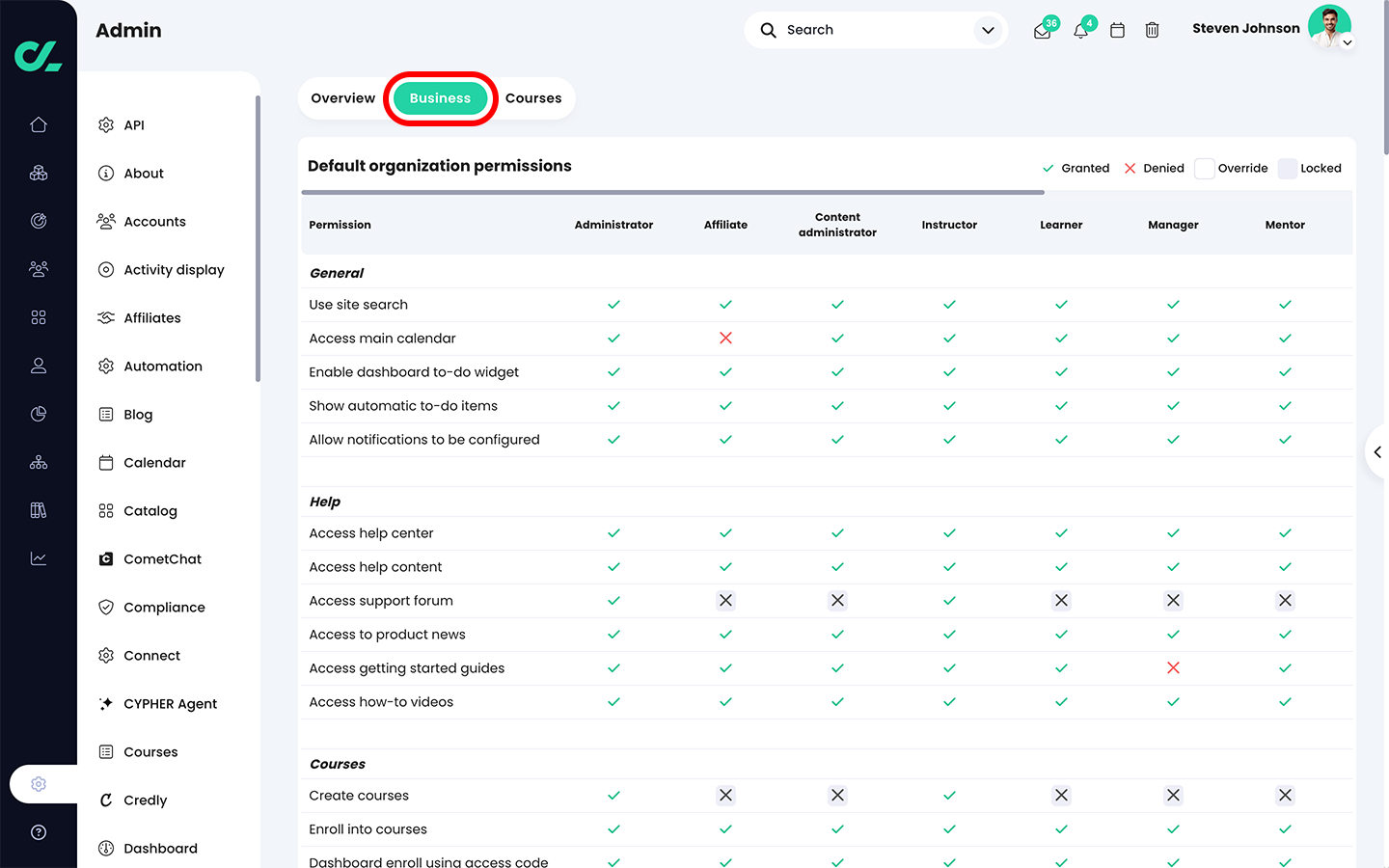Click the 'Allow notifications to be configured' row
The image size is (1389, 868).
coord(827,440)
